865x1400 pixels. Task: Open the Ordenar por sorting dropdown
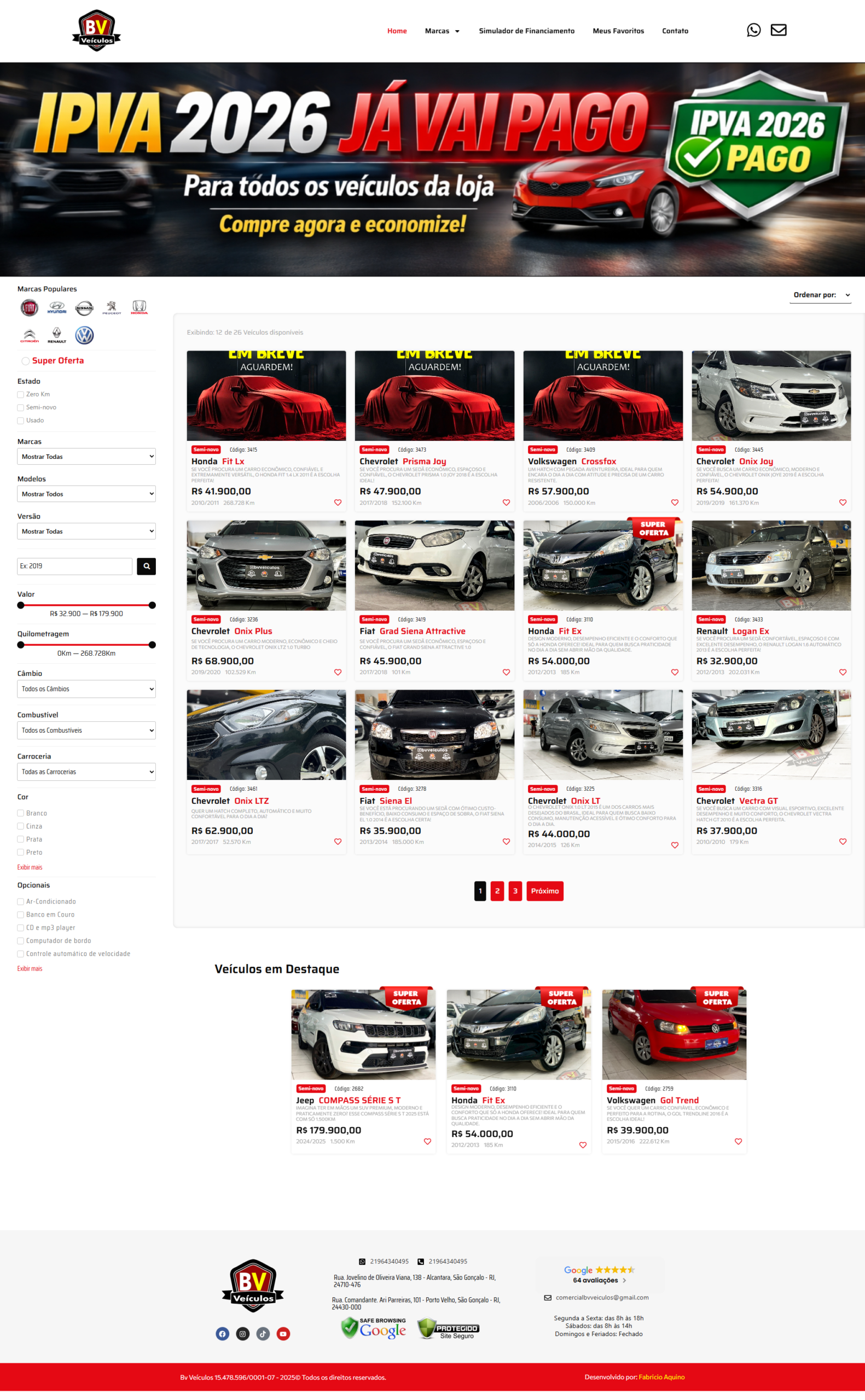[x=820, y=295]
